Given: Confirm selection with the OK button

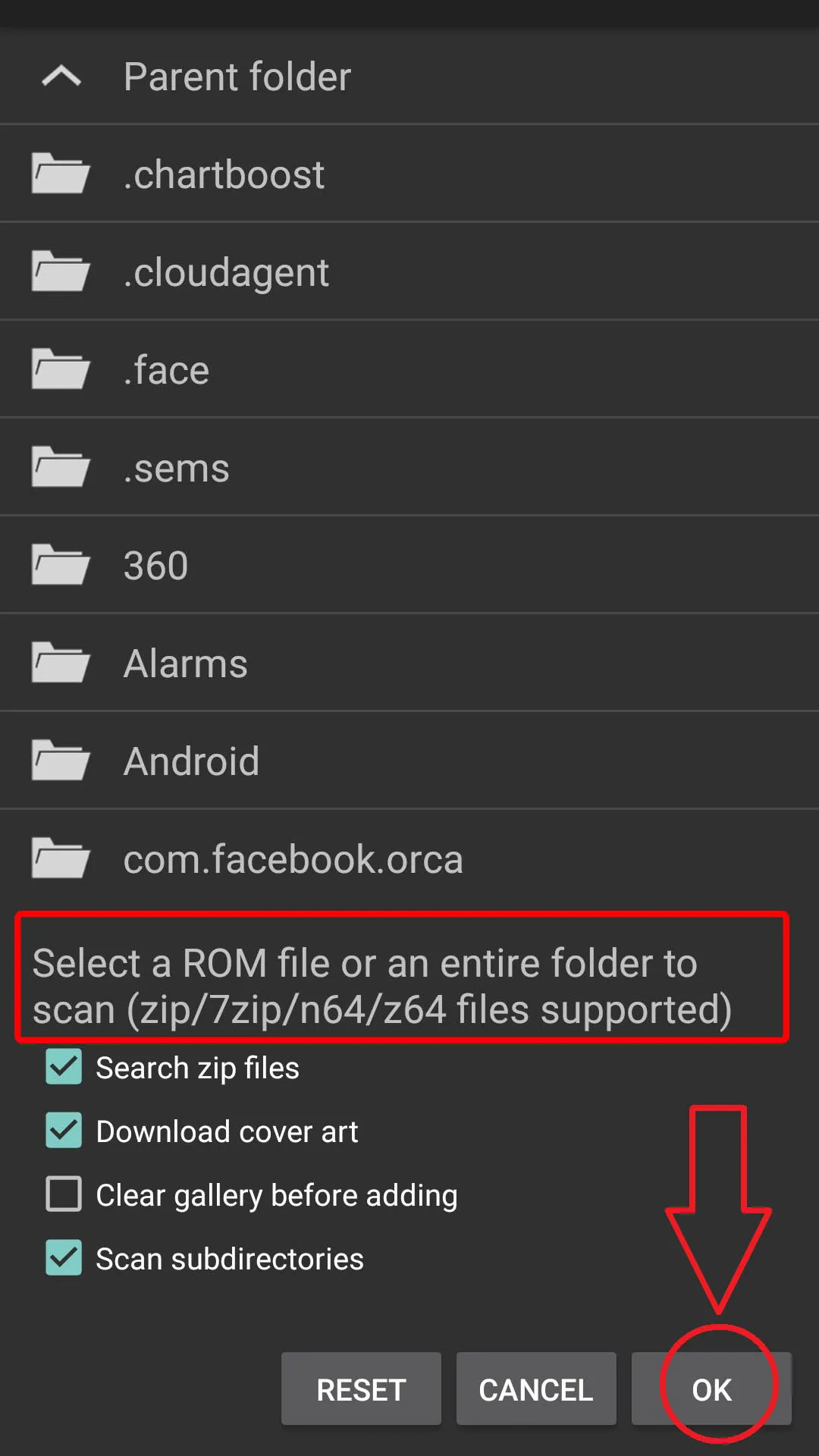Looking at the screenshot, I should coord(711,1389).
